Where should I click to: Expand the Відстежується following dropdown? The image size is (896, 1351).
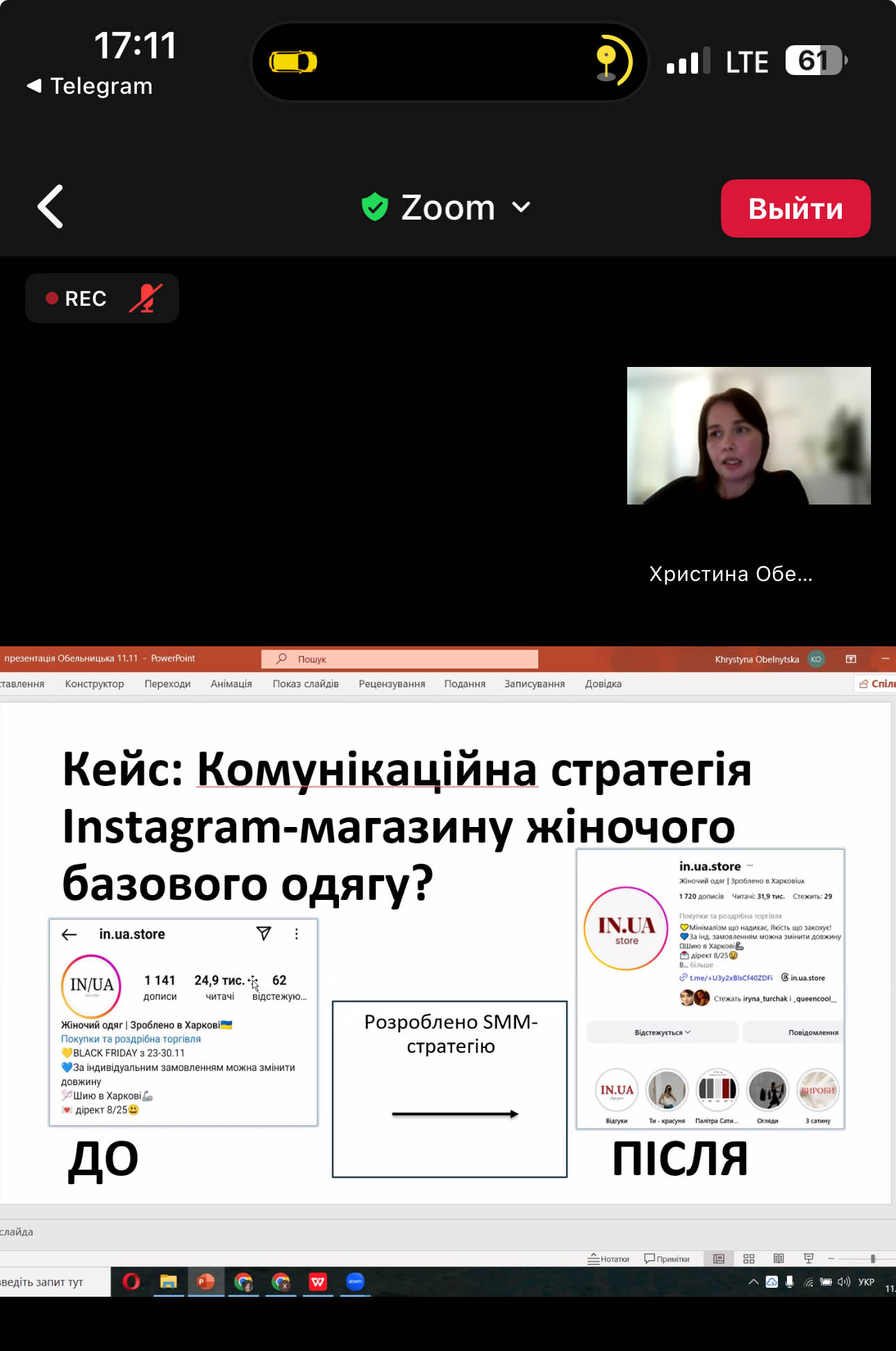[x=662, y=1033]
